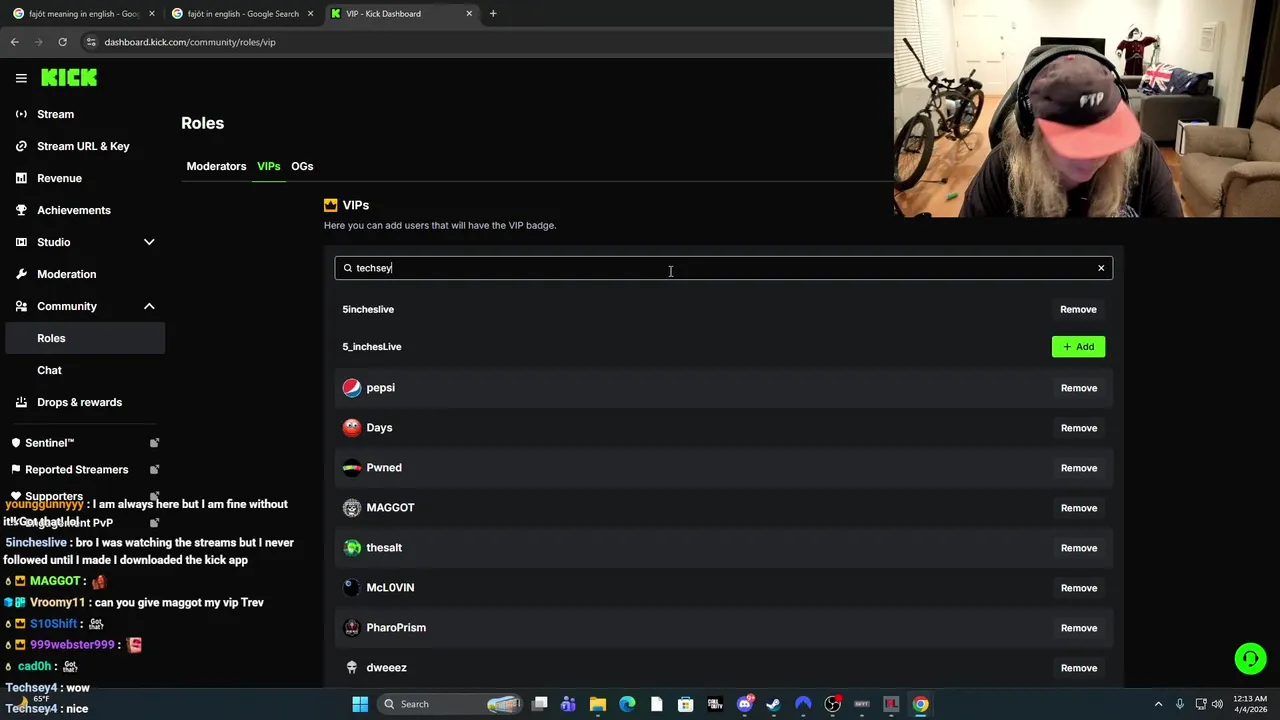Open OBS Studio from the taskbar

tap(832, 704)
